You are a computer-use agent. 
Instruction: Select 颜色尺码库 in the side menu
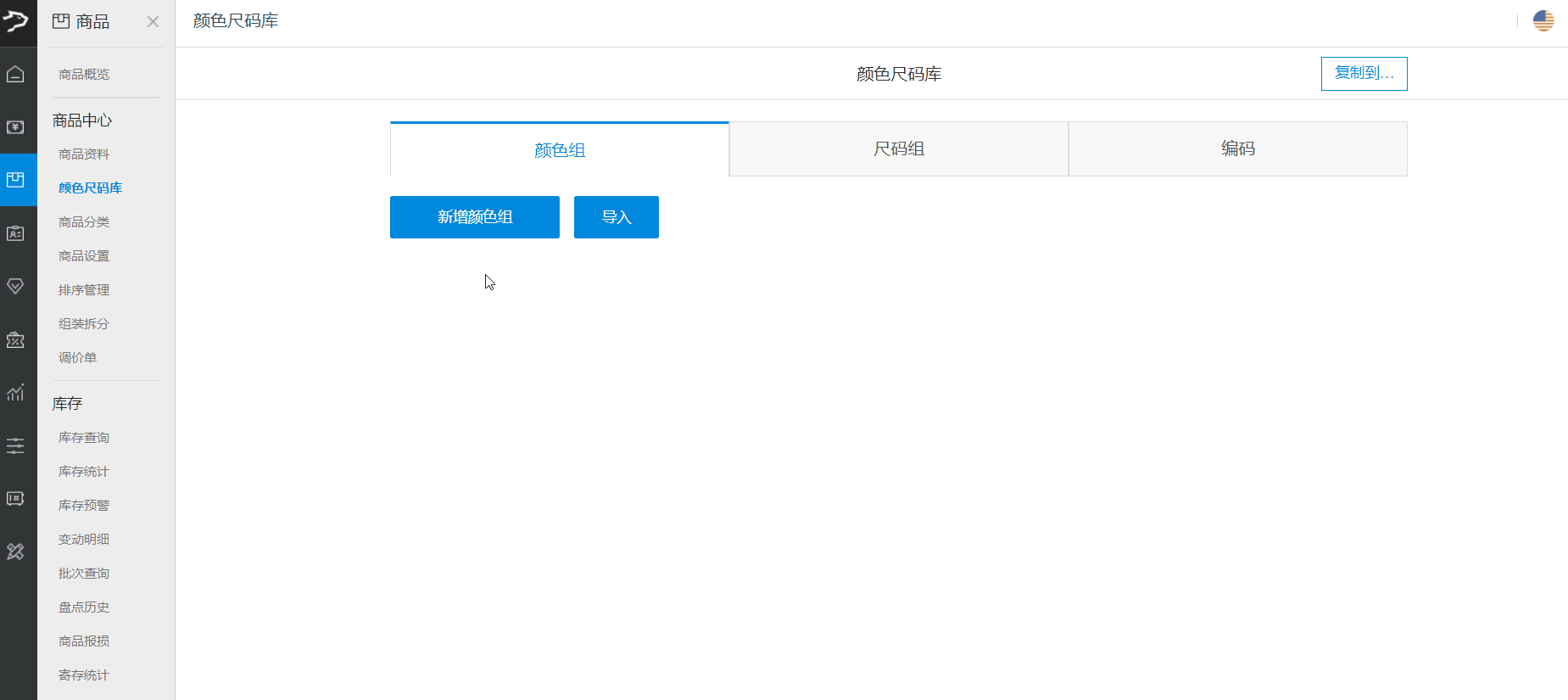click(90, 188)
